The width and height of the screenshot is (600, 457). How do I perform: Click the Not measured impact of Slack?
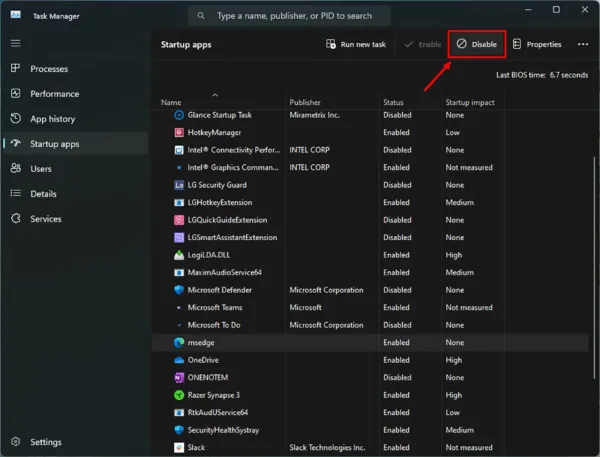(x=469, y=447)
